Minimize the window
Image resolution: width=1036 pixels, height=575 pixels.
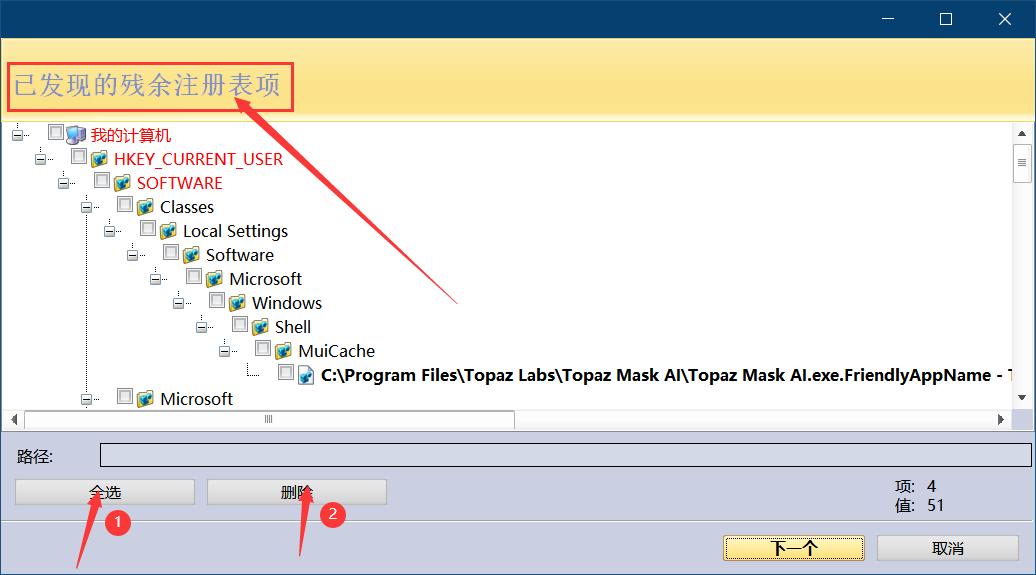(888, 19)
